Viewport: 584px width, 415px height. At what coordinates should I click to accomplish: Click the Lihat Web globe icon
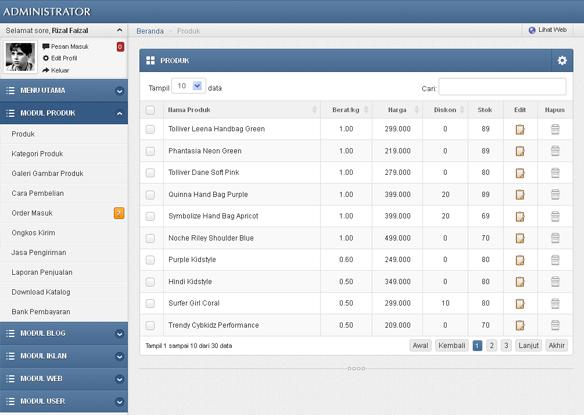coord(532,30)
